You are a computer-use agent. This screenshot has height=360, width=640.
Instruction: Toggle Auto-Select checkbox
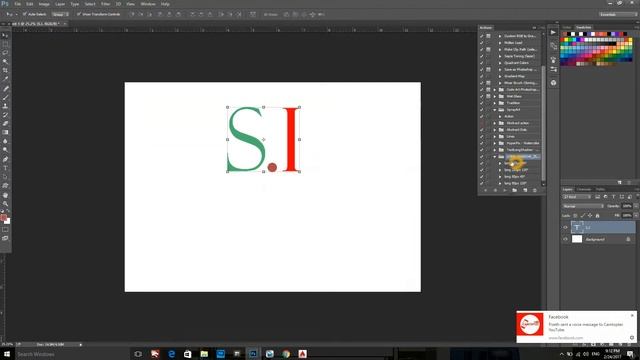pos(24,14)
